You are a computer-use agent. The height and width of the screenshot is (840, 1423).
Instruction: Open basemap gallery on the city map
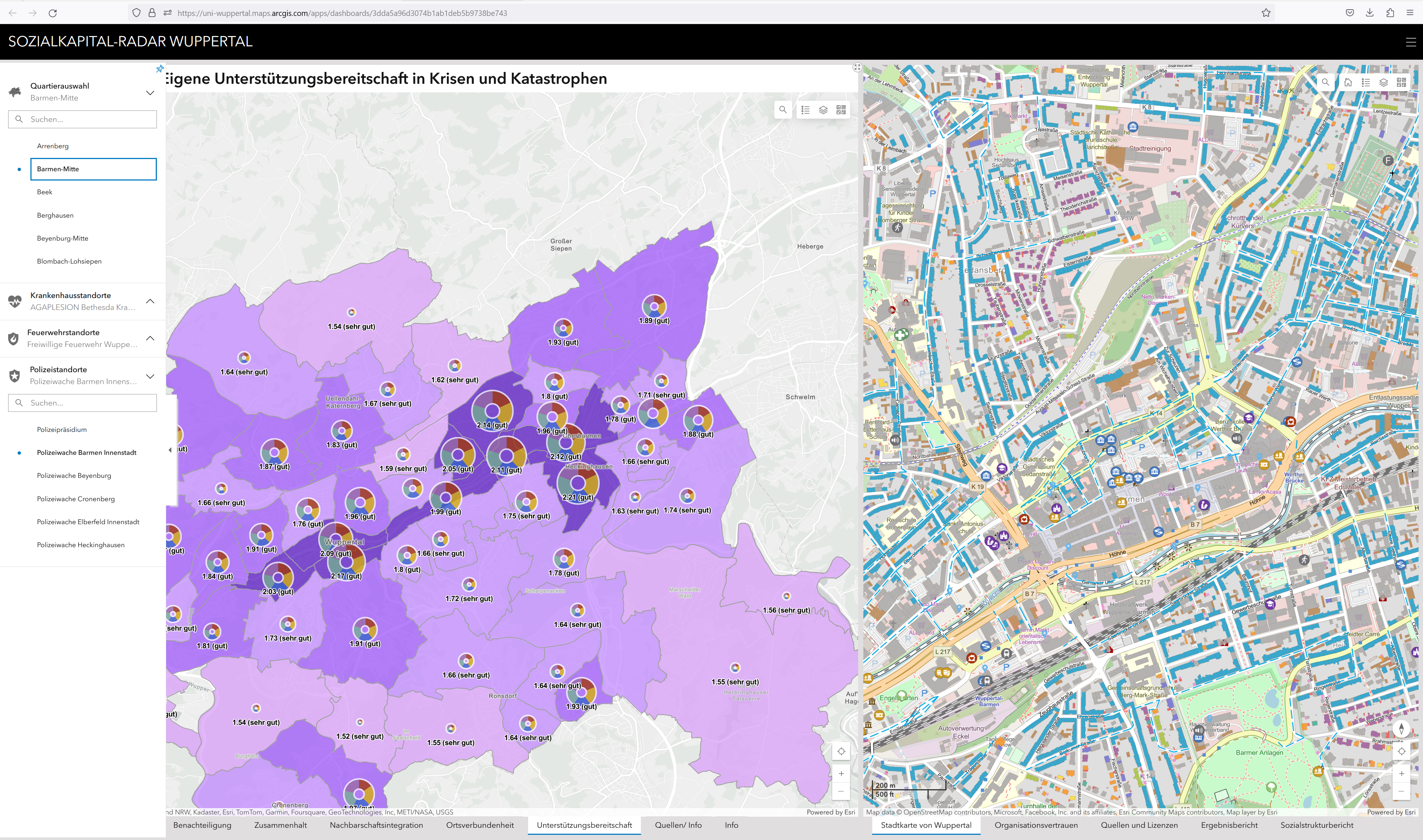1401,82
